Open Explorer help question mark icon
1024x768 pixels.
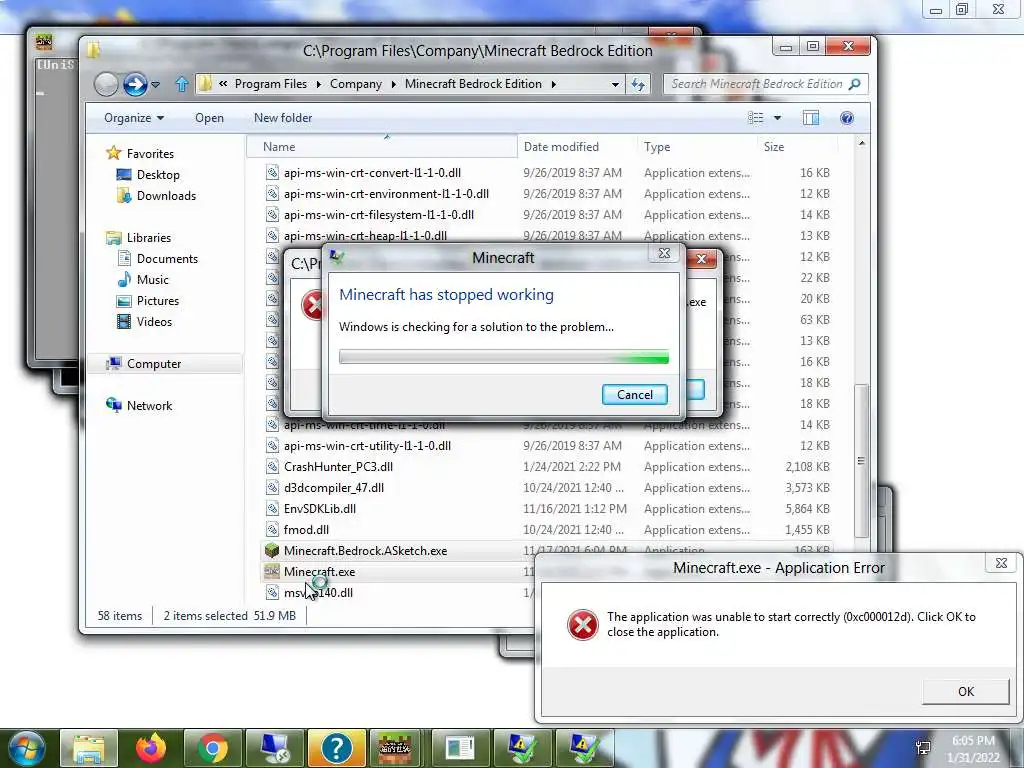pos(847,118)
